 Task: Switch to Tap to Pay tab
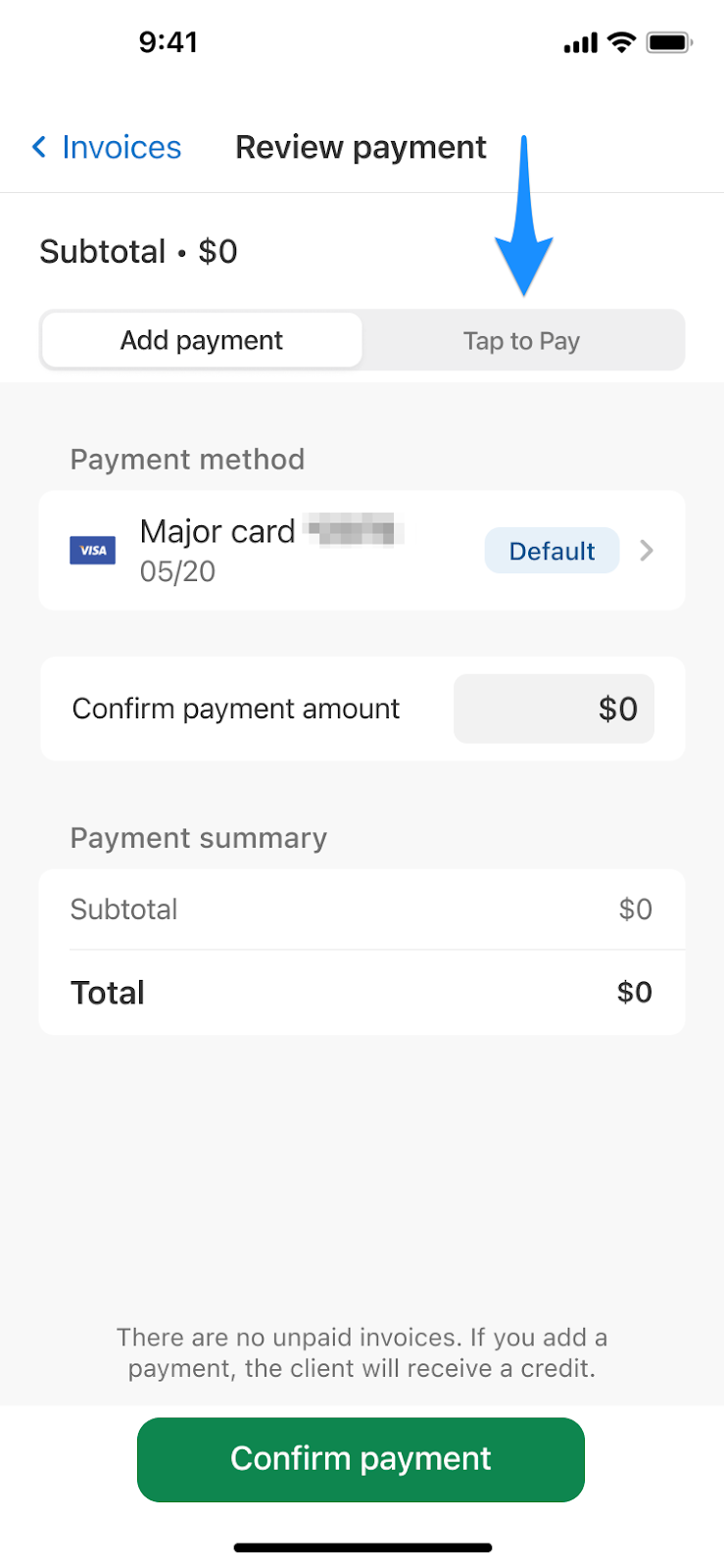pos(521,341)
